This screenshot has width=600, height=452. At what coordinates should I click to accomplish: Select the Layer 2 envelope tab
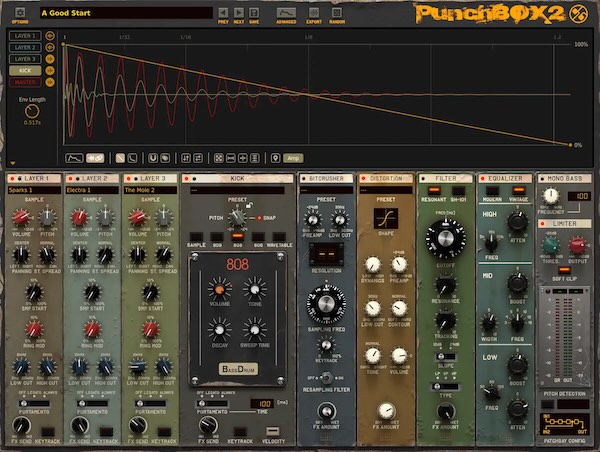(25, 47)
